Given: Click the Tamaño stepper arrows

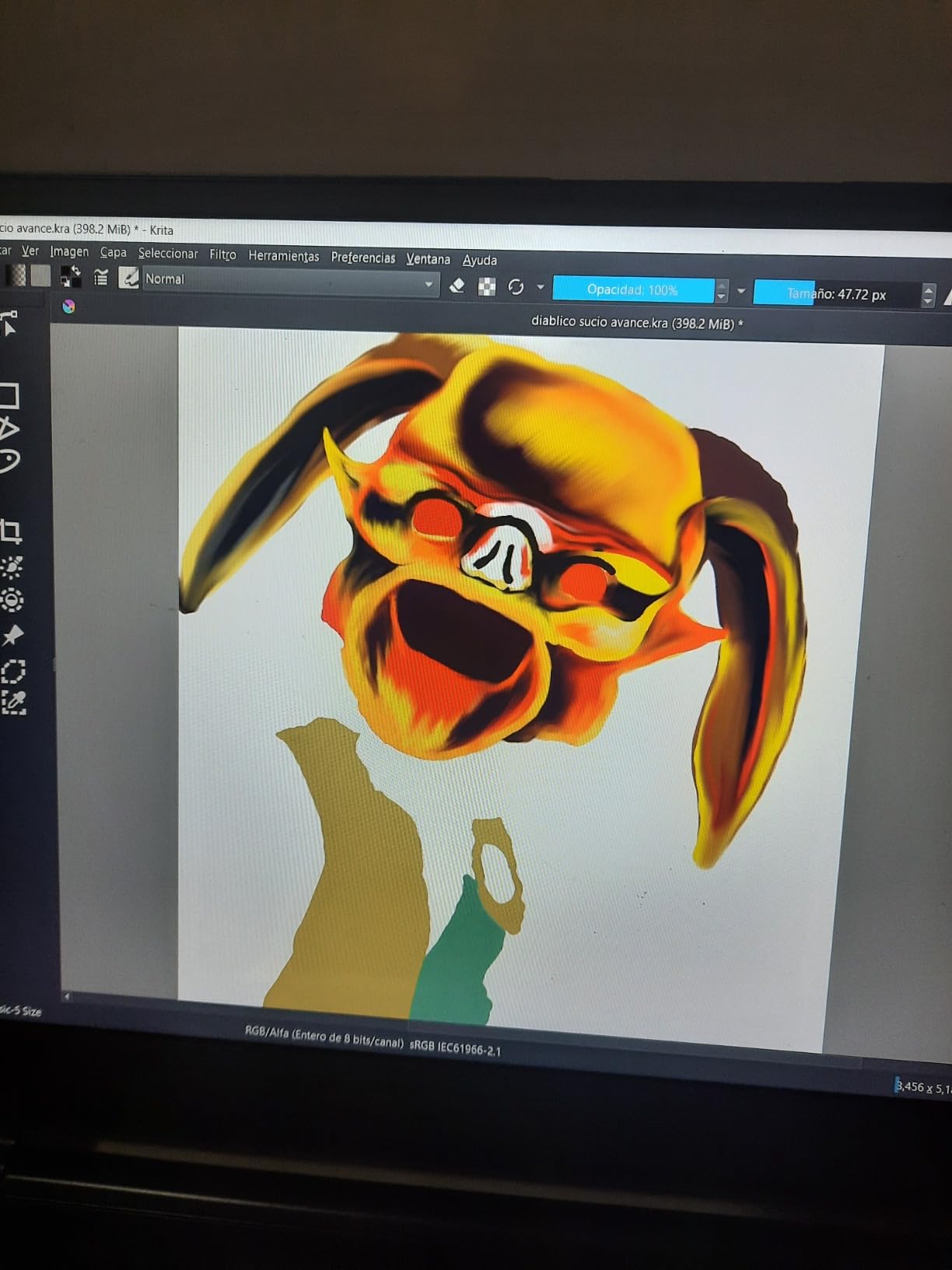Looking at the screenshot, I should [x=927, y=295].
